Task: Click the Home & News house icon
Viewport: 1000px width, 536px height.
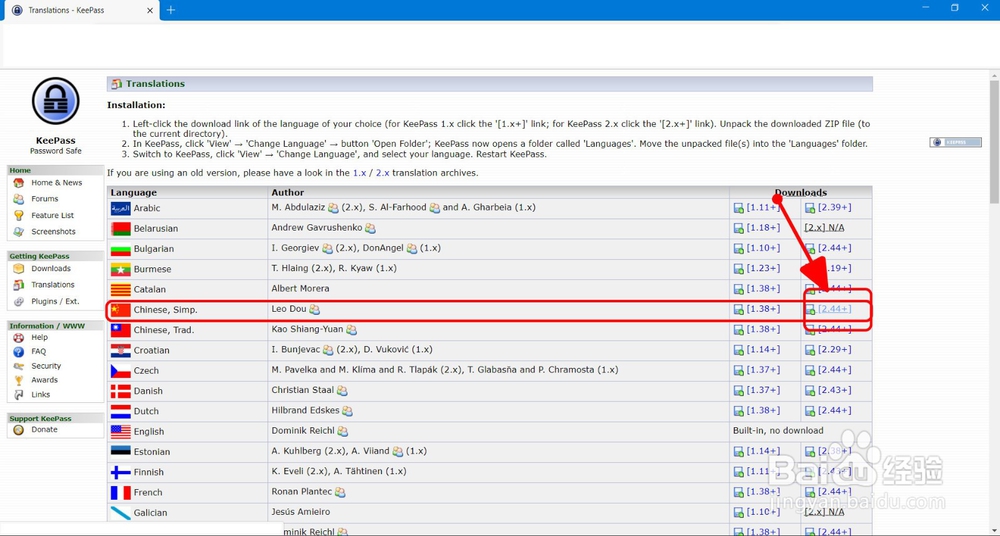Action: click(x=18, y=182)
